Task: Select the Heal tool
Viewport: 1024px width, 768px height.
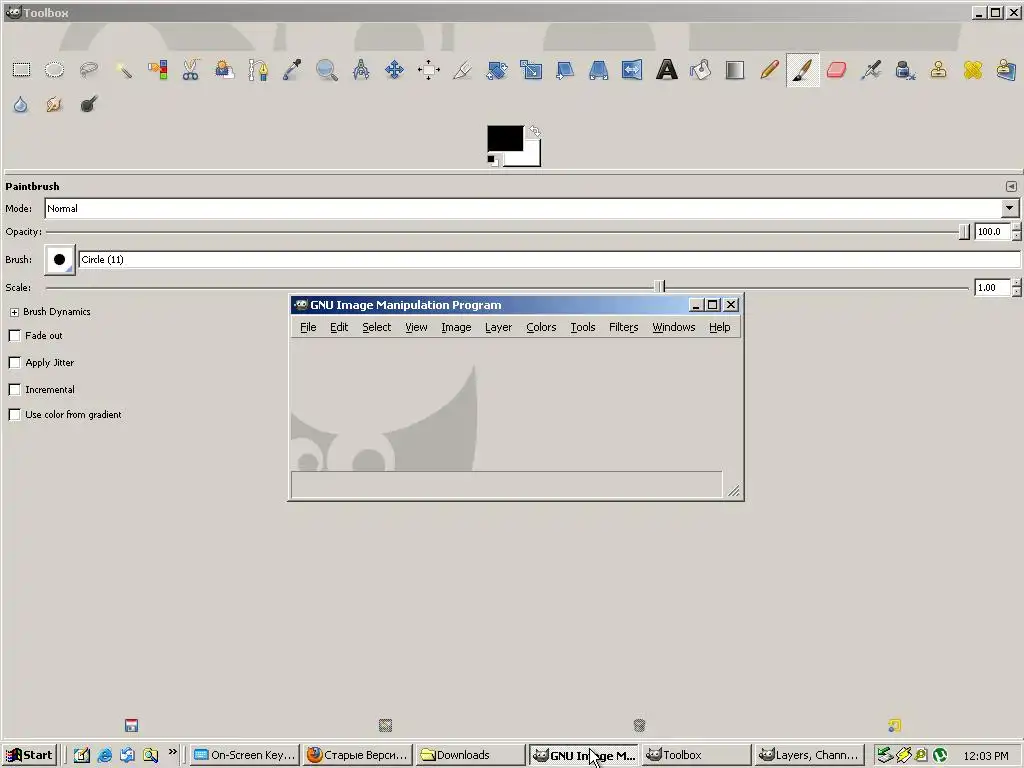Action: point(973,70)
